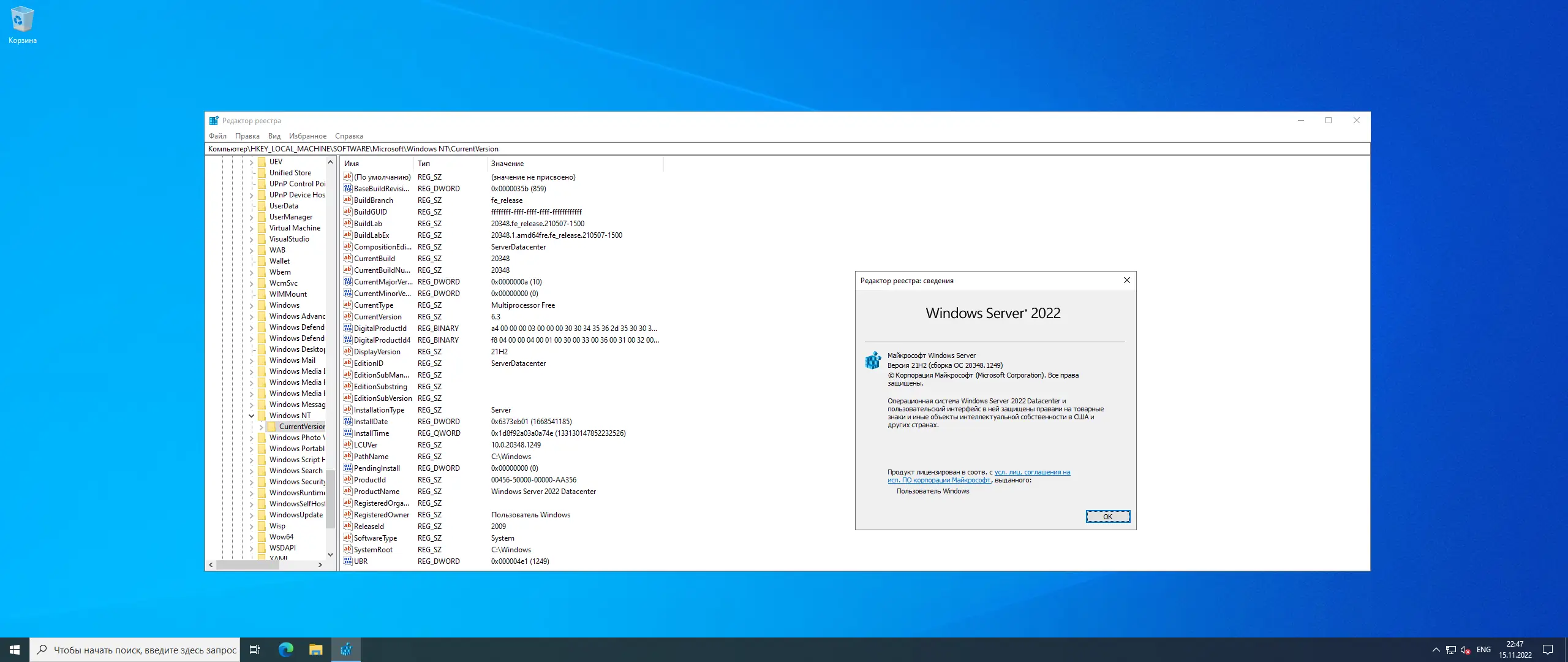The image size is (1568, 662).
Task: Click the muted volume tray icon
Action: click(x=1465, y=650)
